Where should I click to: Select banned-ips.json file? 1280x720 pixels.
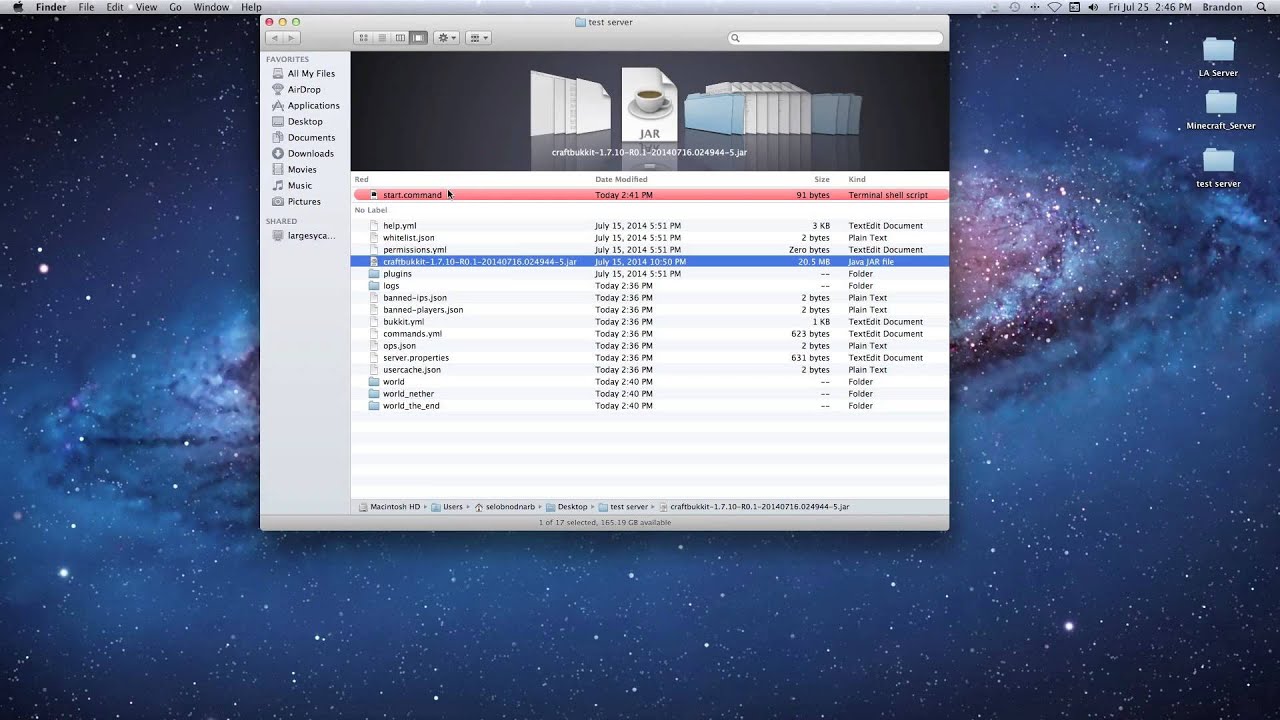650,297
